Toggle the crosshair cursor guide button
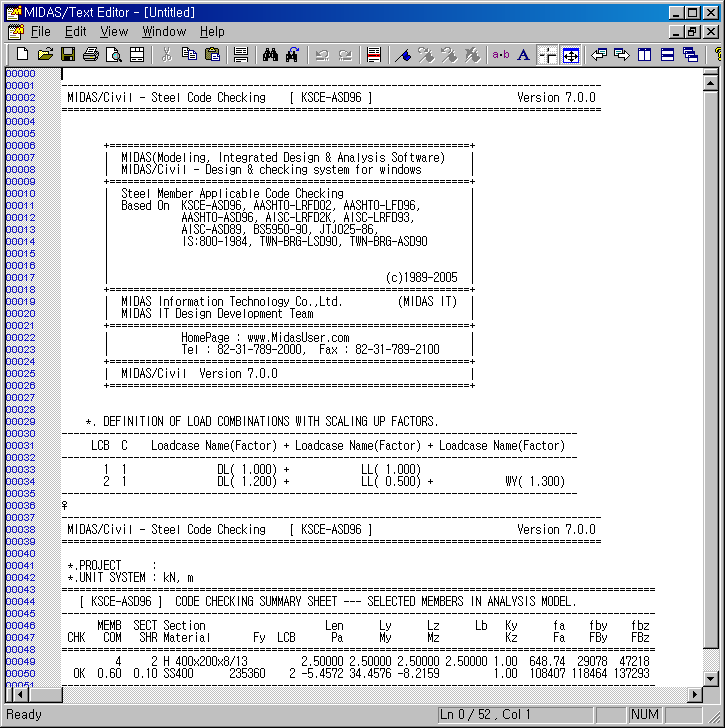This screenshot has width=725, height=728. click(547, 55)
